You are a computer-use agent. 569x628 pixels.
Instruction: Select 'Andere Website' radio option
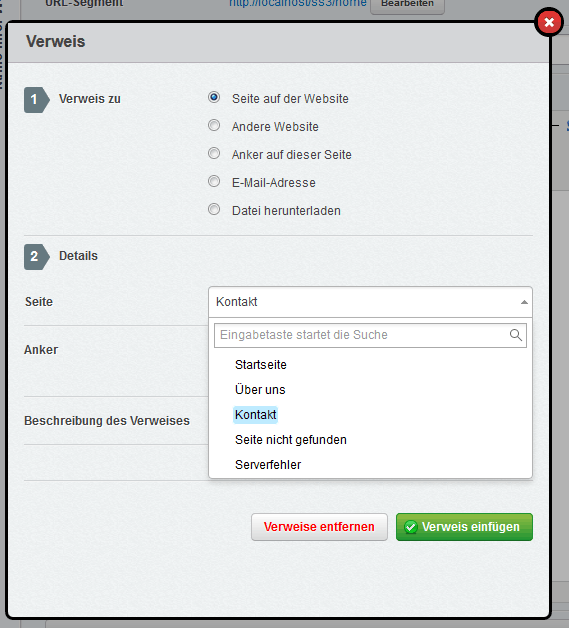click(214, 125)
